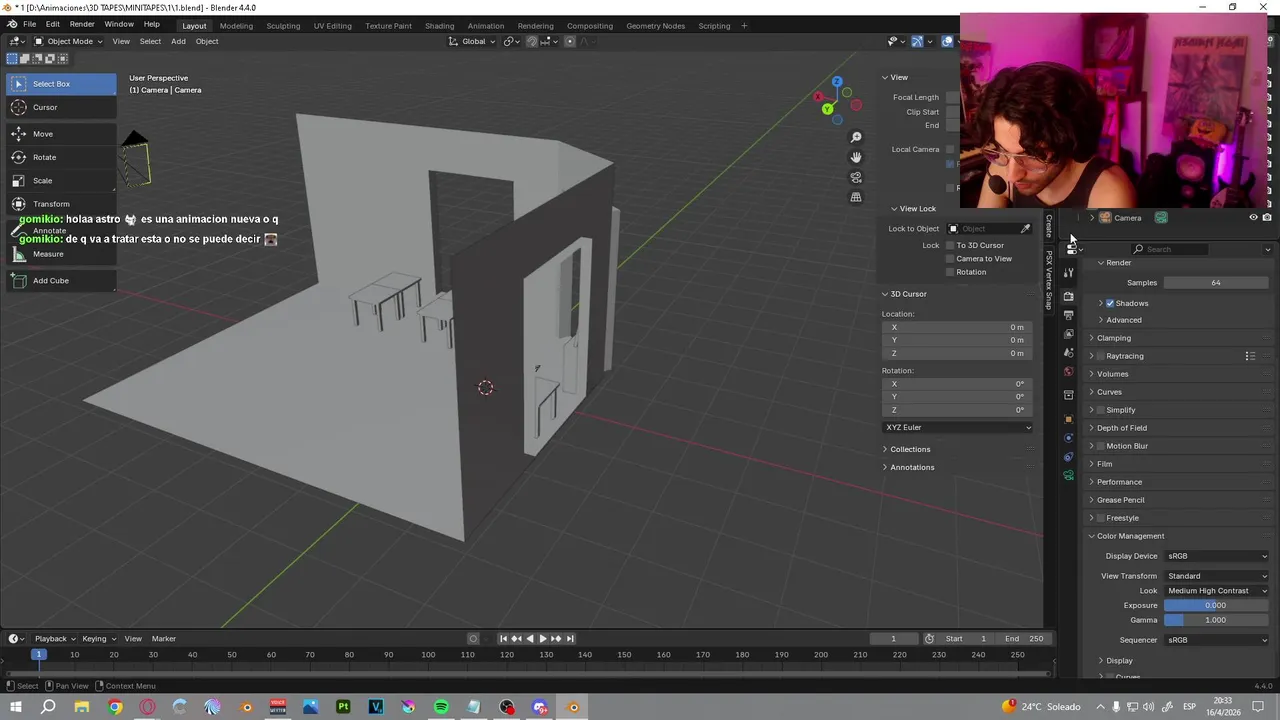The width and height of the screenshot is (1280, 720).
Task: Open Substance Painter from the taskbar
Action: click(343, 707)
